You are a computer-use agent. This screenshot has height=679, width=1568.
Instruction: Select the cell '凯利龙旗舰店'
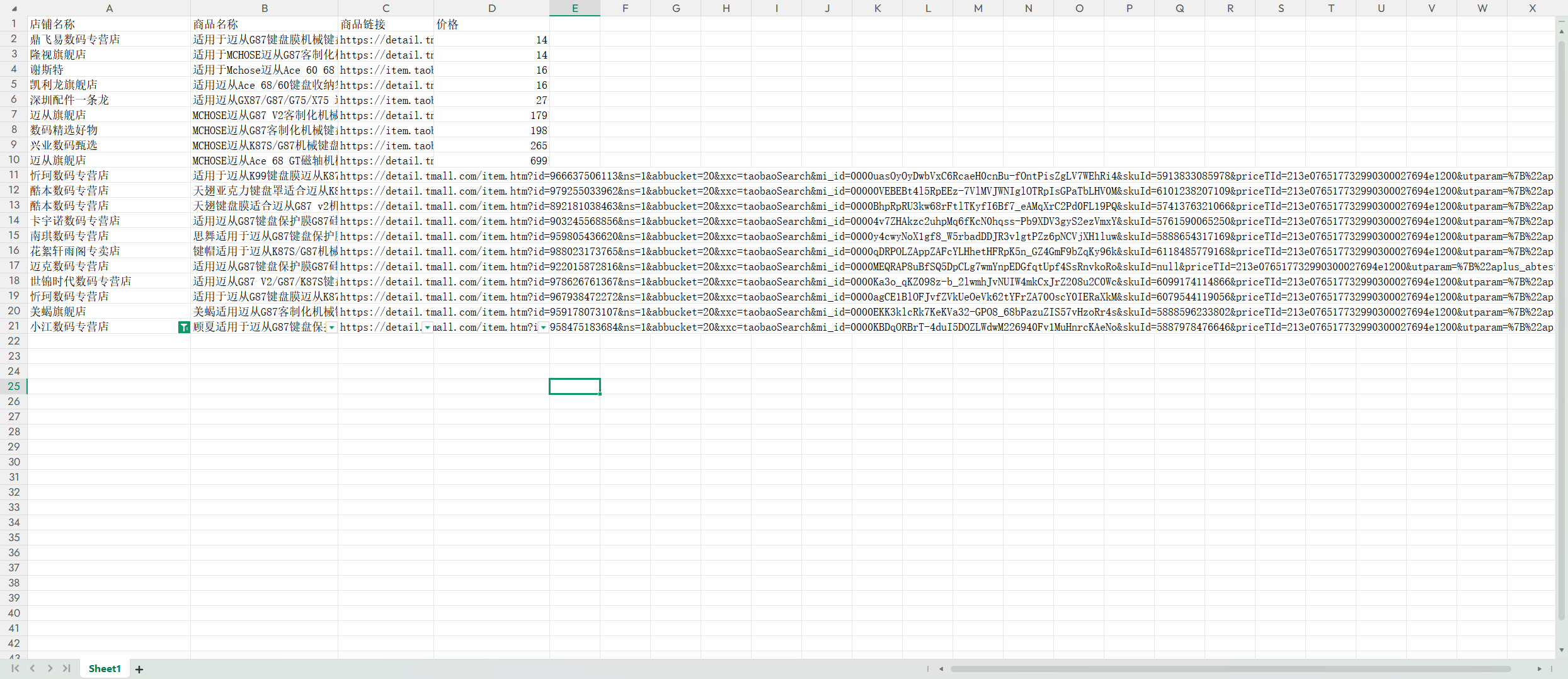point(109,84)
